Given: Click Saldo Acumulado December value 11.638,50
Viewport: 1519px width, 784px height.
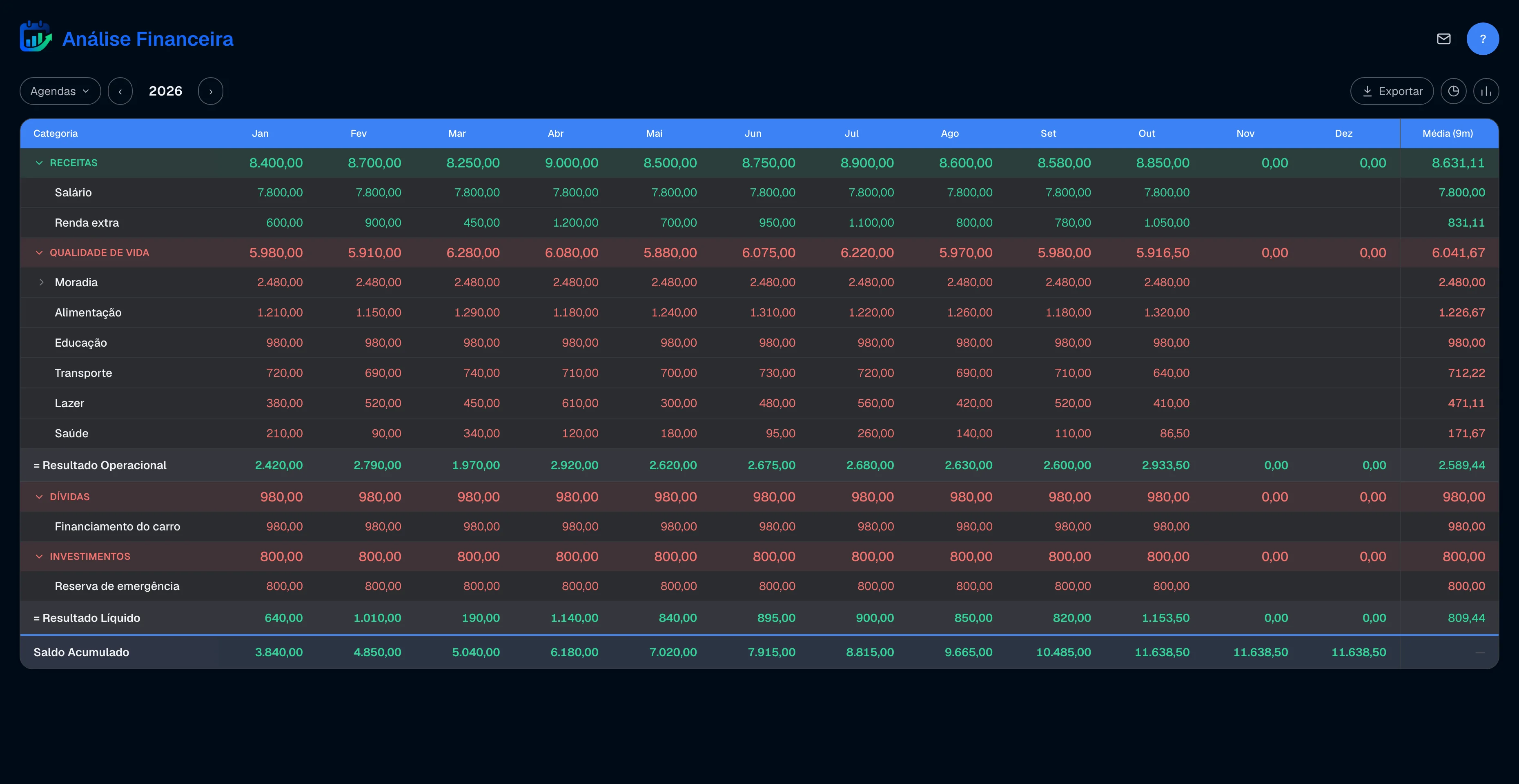Looking at the screenshot, I should point(1359,652).
